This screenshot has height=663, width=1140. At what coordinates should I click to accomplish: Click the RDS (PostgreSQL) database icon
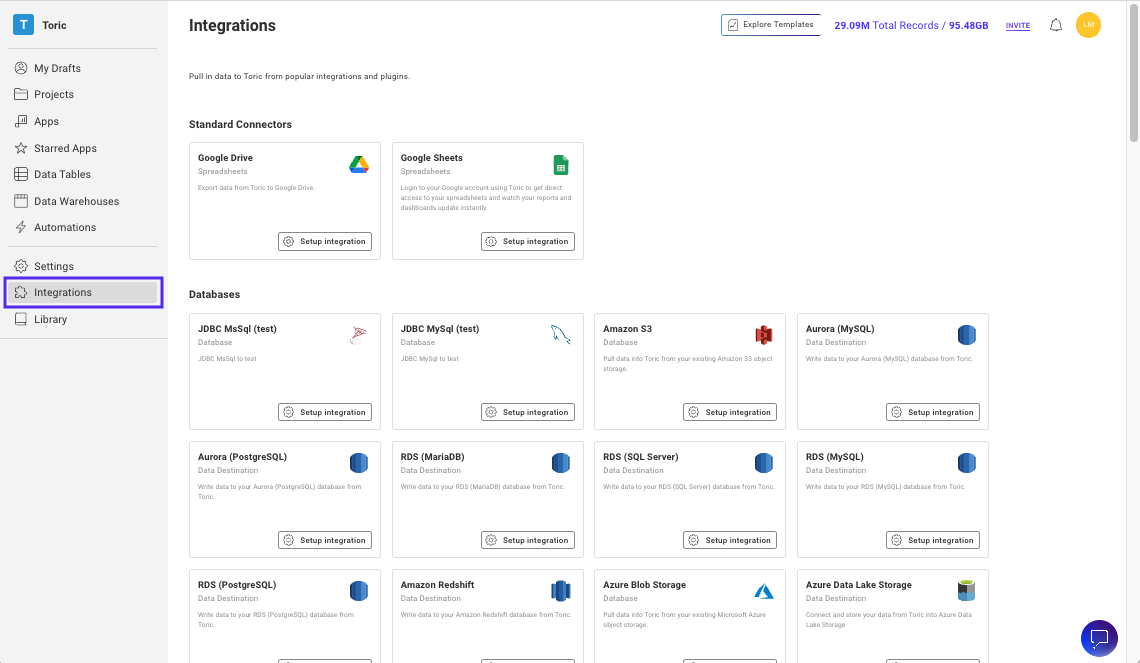click(358, 591)
